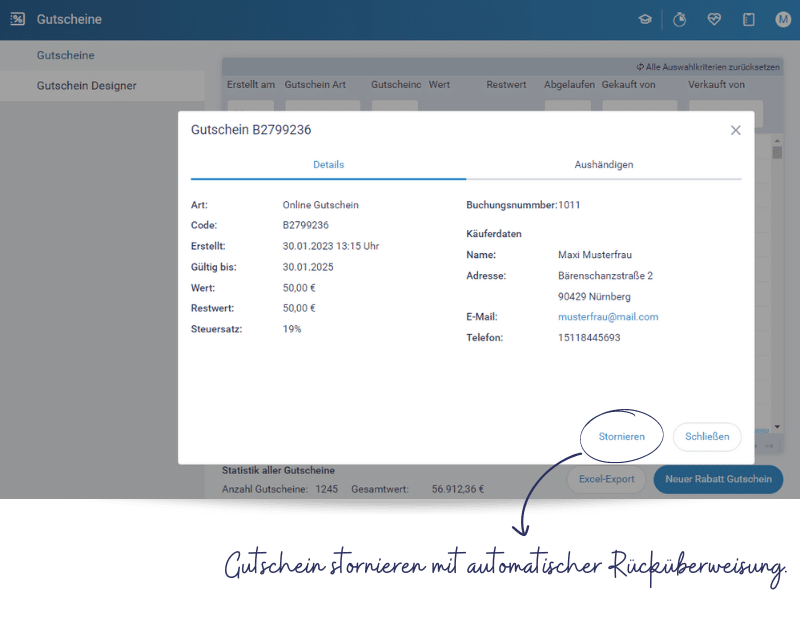This screenshot has height=632, width=800.
Task: Switch to the Details tab
Action: click(329, 165)
